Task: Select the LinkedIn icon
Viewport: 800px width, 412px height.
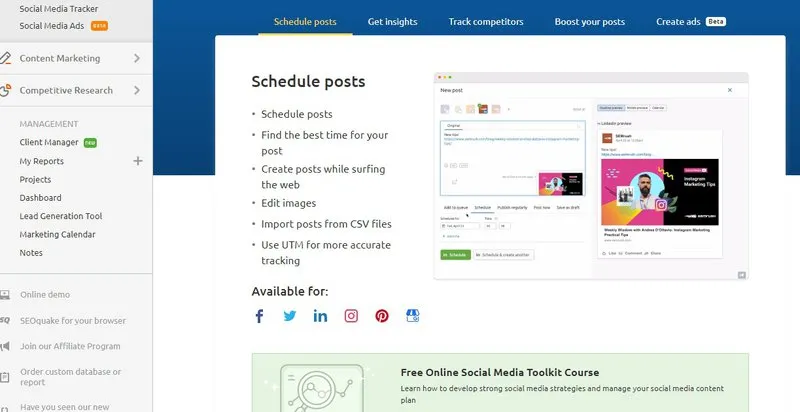Action: pyautogui.click(x=320, y=316)
